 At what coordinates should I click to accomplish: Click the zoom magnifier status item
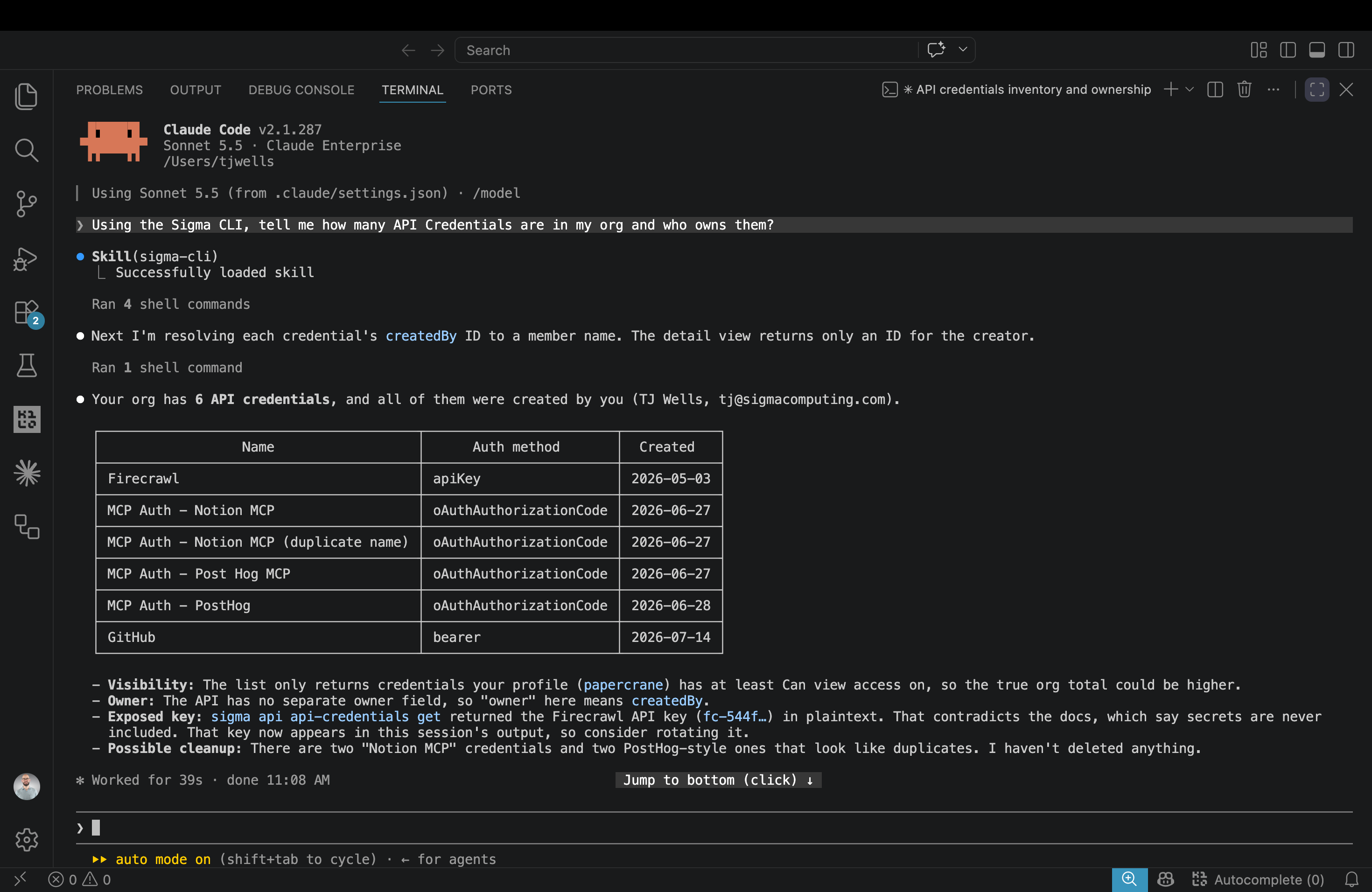[1129, 879]
